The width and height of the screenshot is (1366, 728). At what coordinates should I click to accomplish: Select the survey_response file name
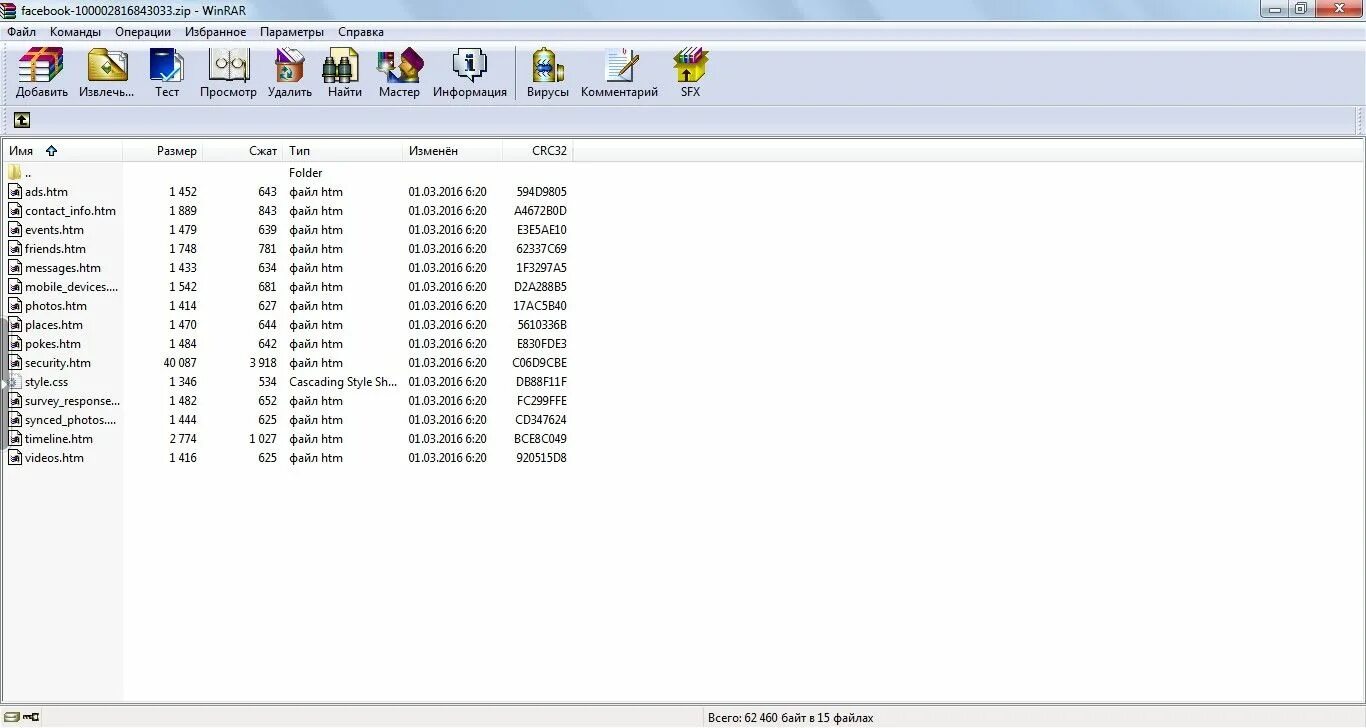point(72,401)
